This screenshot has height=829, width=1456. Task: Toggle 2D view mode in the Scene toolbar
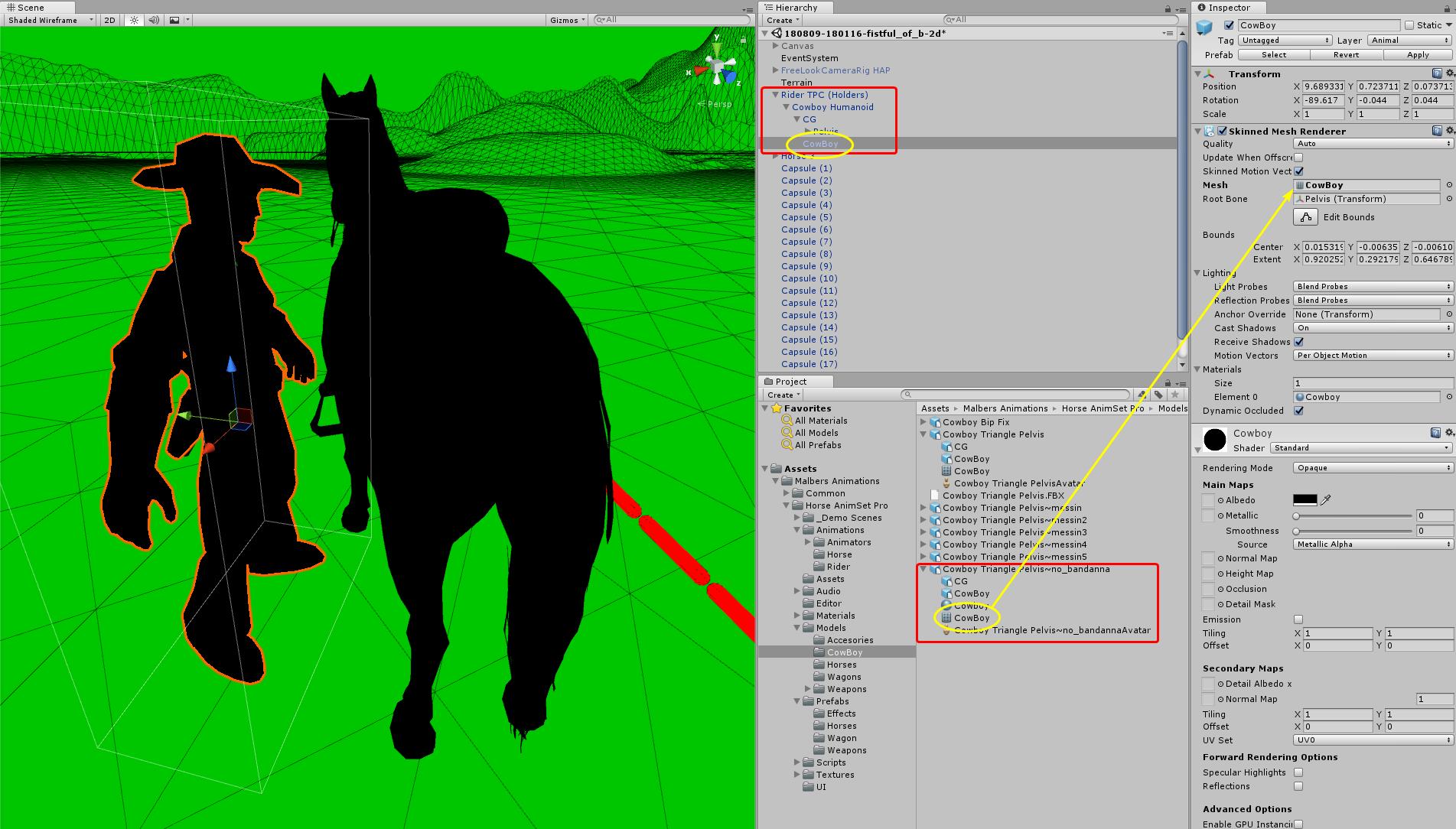[x=109, y=20]
